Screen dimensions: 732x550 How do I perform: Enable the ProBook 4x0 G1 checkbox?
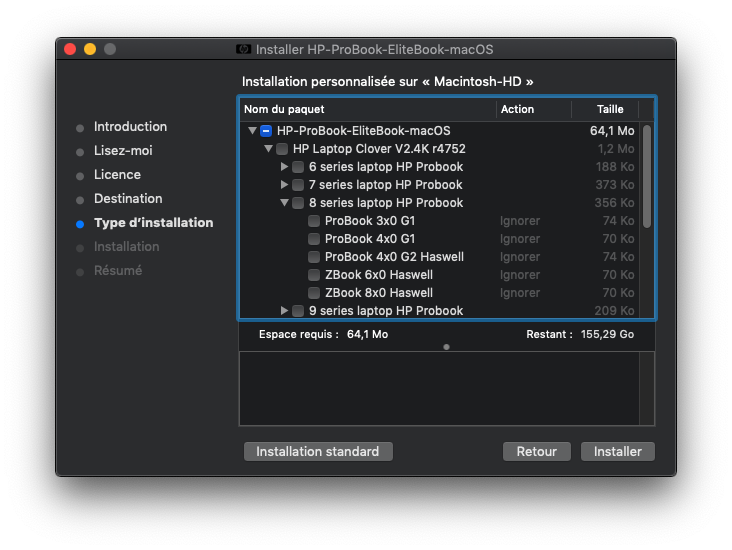314,239
